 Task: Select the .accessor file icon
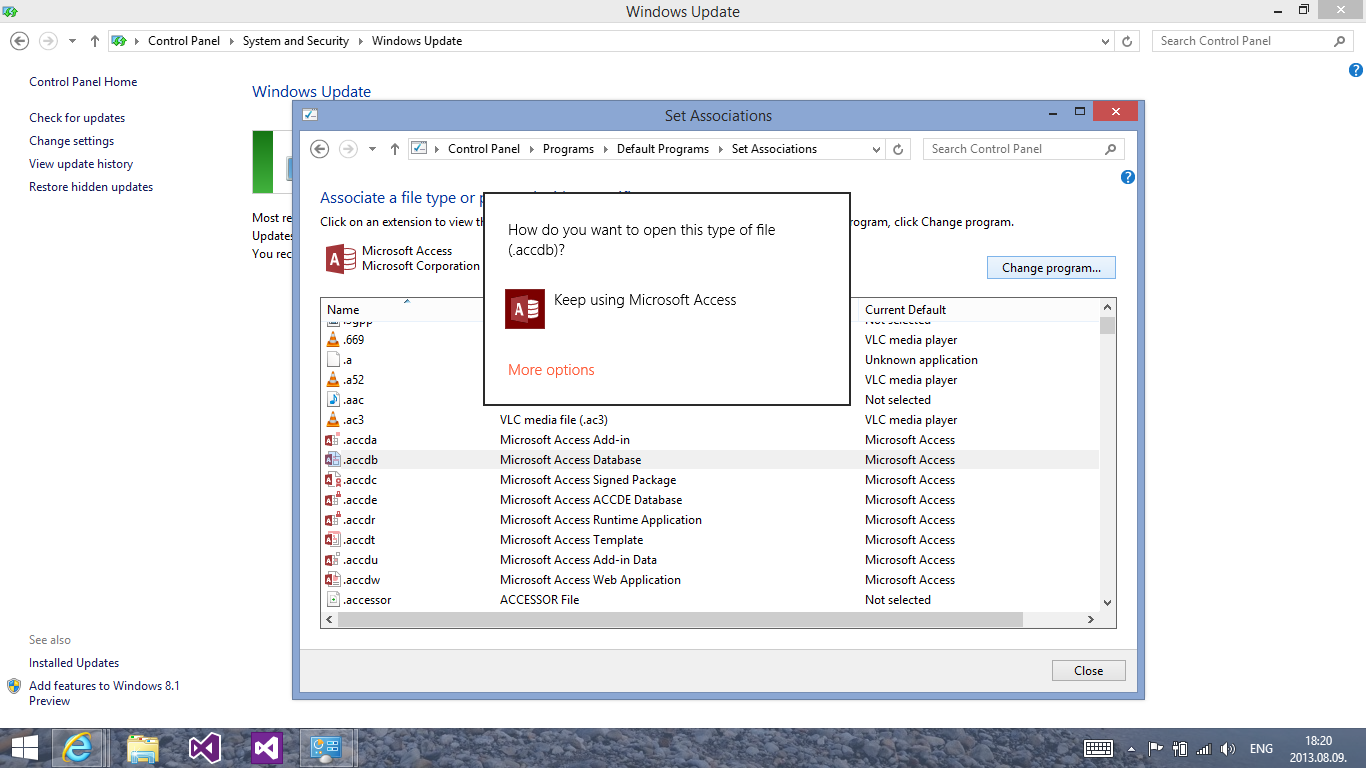(333, 600)
